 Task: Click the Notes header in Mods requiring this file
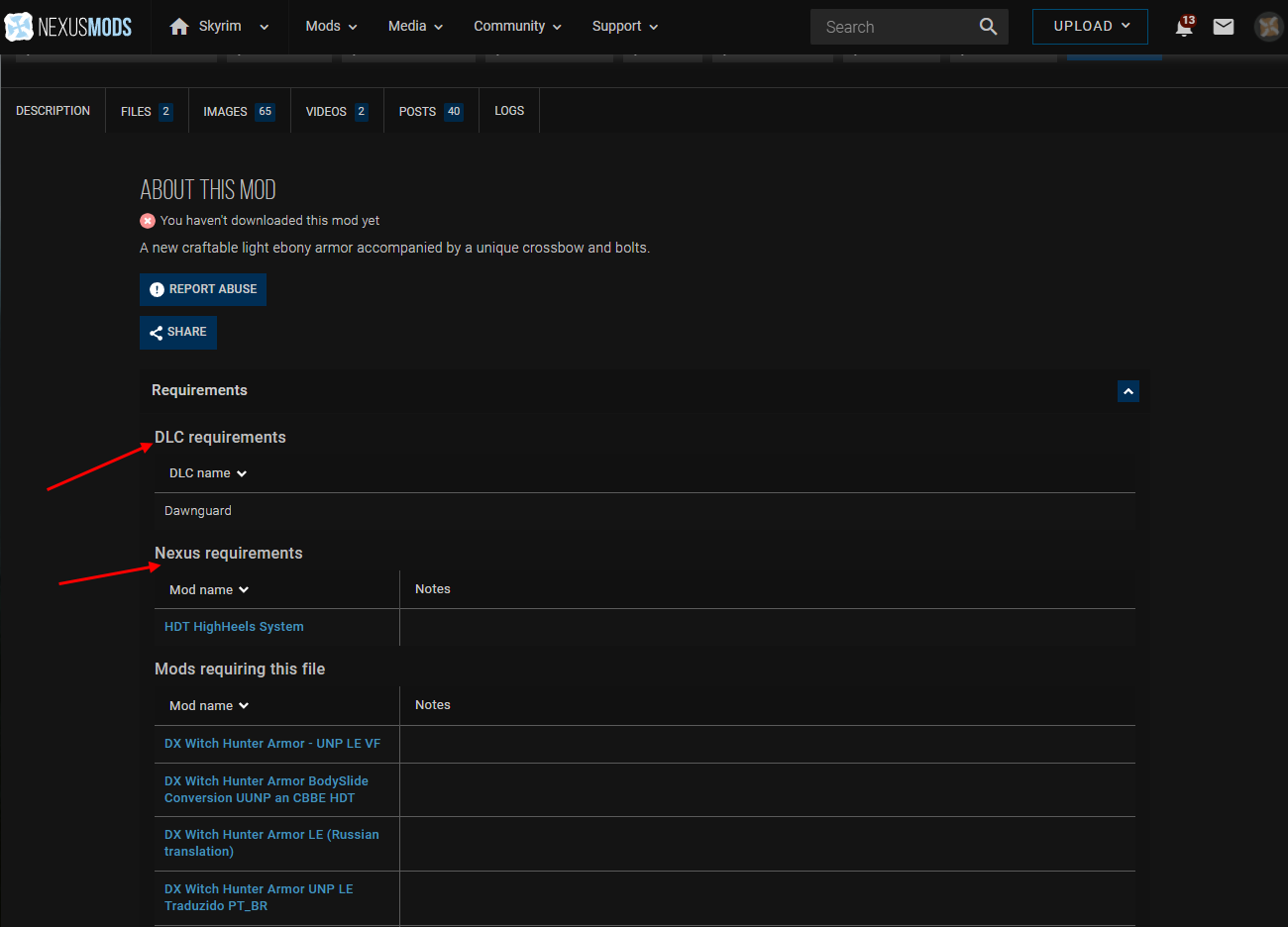tap(433, 705)
